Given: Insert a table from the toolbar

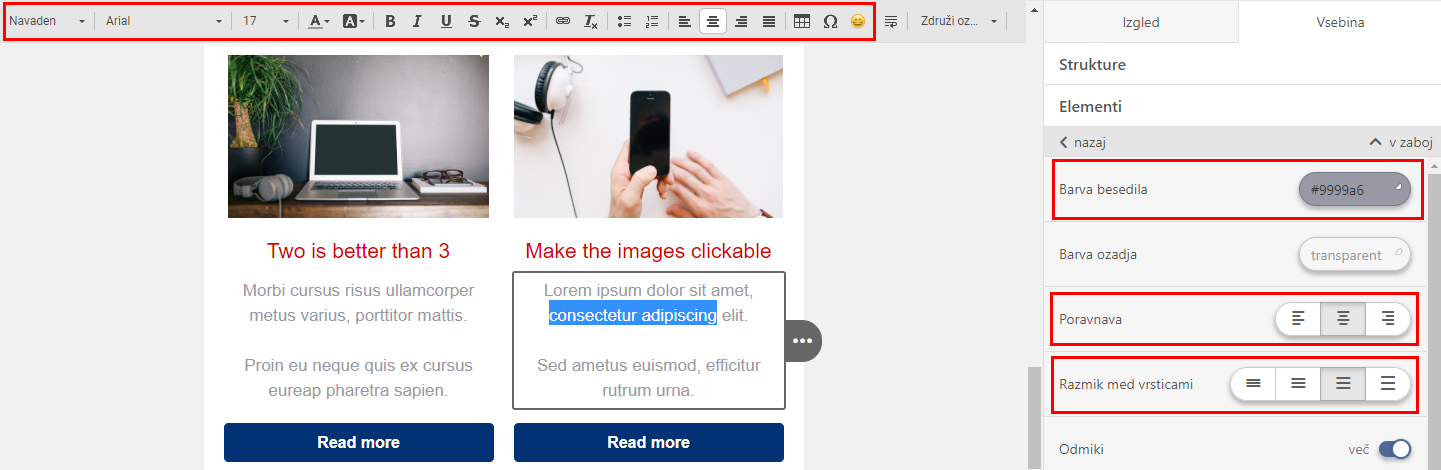Looking at the screenshot, I should pos(802,21).
